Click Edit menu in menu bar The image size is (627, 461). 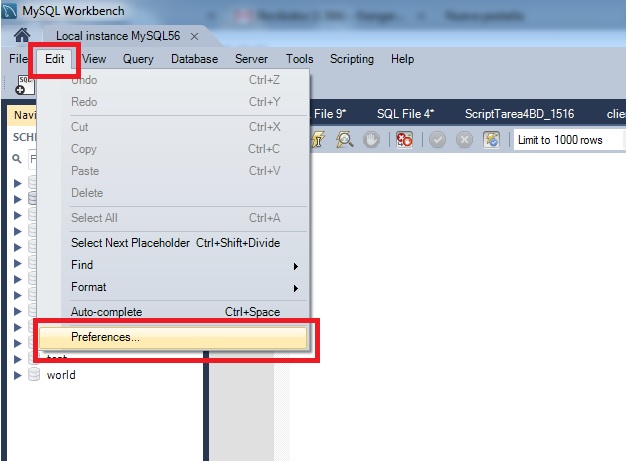54,59
